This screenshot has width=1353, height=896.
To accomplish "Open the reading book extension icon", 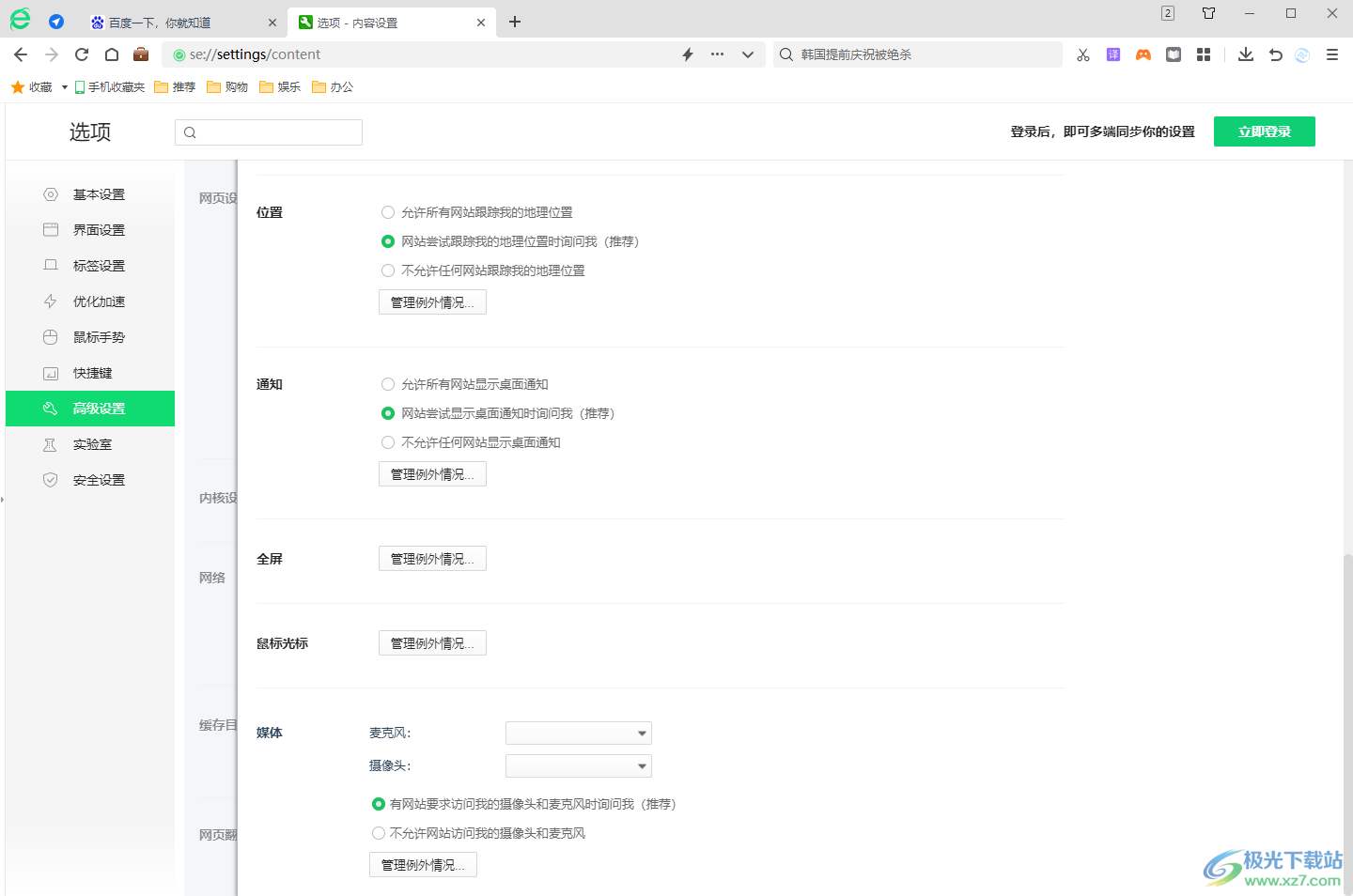I will [1174, 54].
